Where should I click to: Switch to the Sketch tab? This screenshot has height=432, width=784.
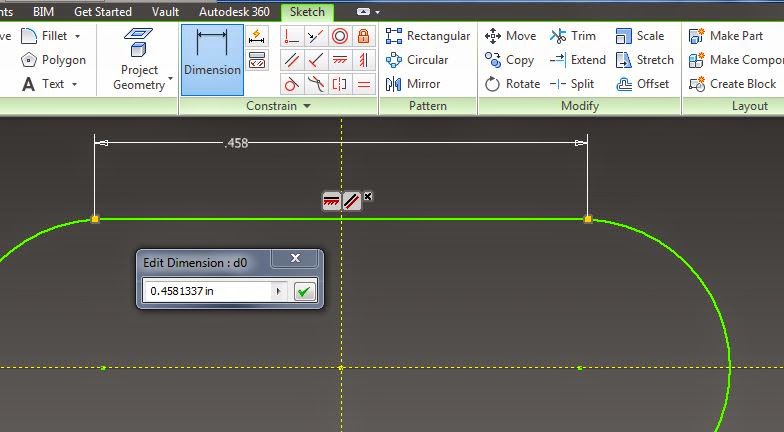307,12
